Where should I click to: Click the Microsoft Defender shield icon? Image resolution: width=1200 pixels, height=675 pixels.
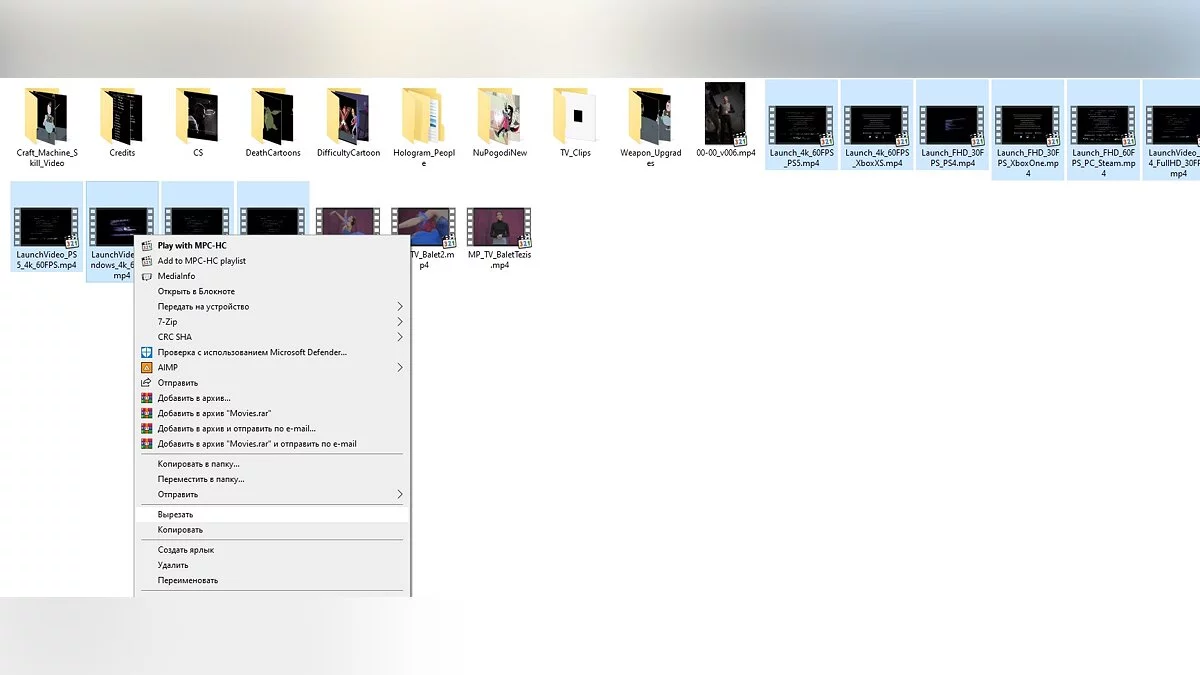pyautogui.click(x=147, y=352)
